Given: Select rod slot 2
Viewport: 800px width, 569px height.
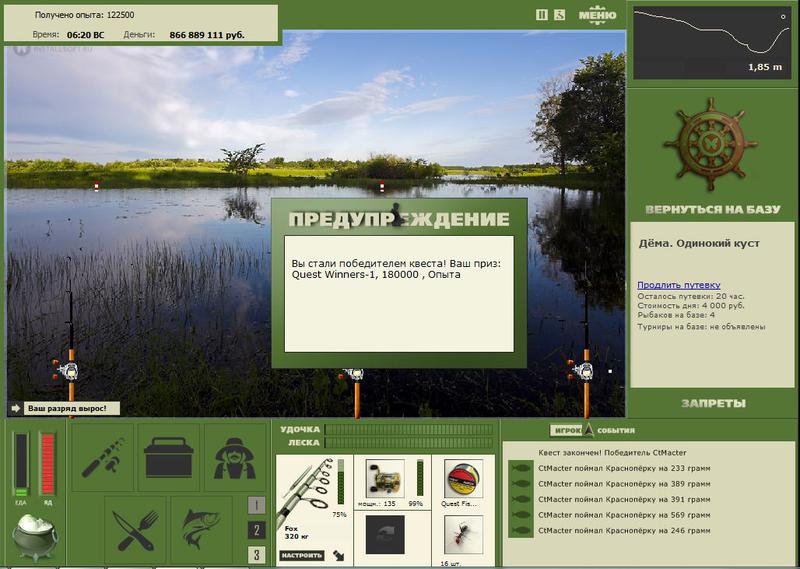Looking at the screenshot, I should tap(257, 530).
